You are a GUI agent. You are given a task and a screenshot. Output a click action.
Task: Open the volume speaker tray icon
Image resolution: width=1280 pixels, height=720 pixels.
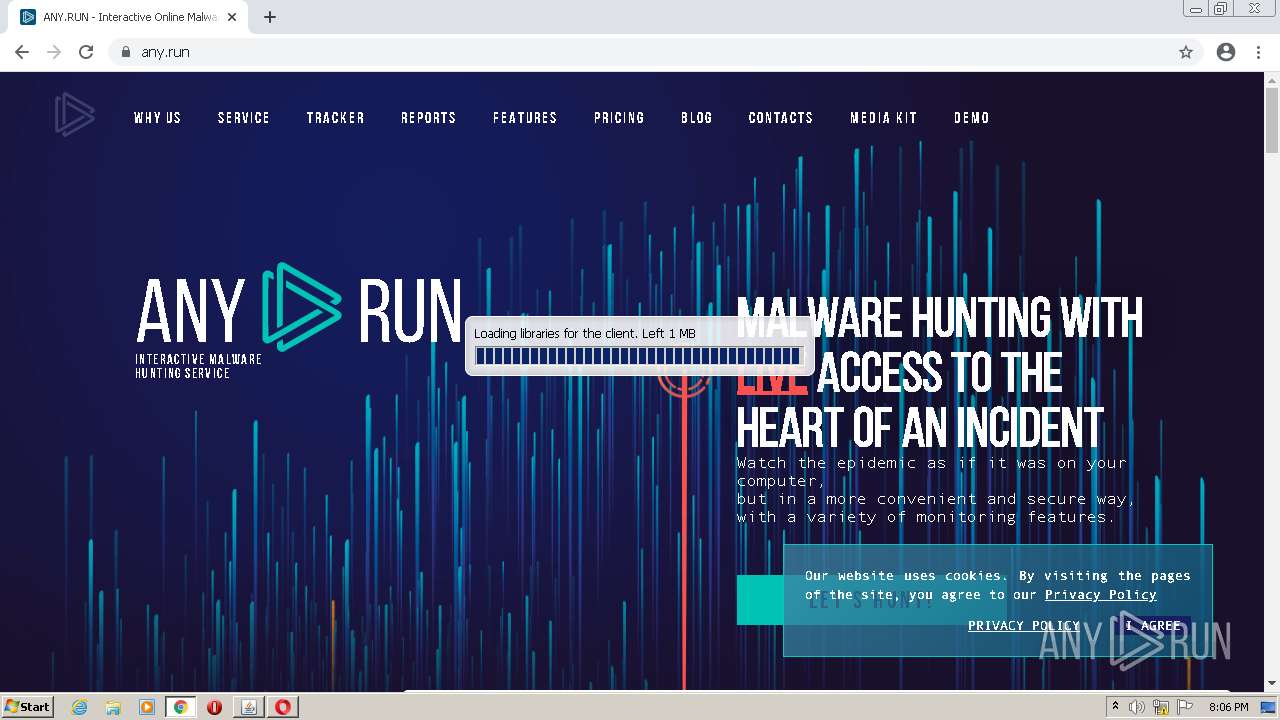[x=1137, y=707]
